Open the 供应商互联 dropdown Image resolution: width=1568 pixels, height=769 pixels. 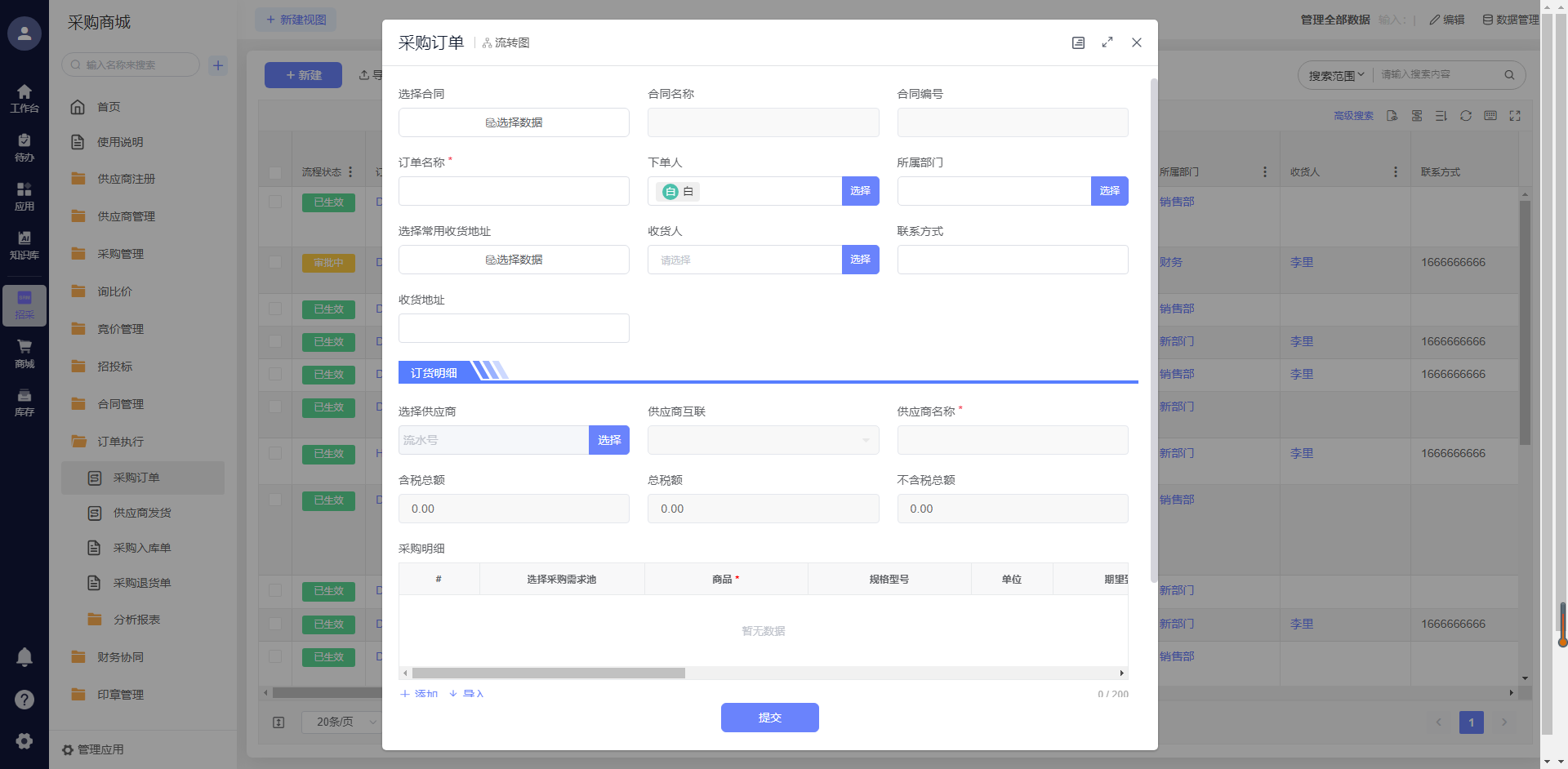[763, 440]
